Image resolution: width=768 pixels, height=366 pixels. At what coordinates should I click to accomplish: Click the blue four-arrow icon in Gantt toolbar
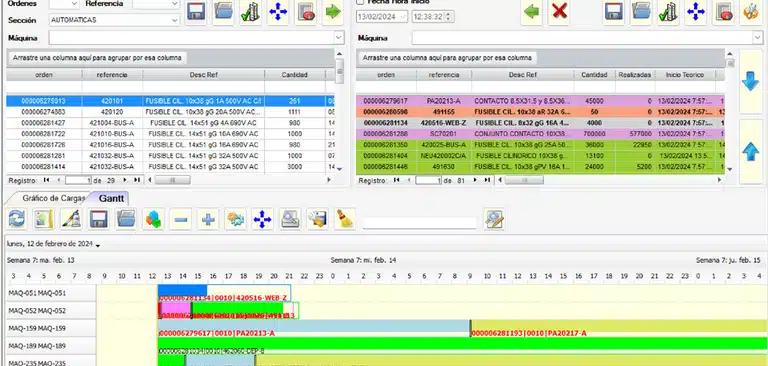(x=263, y=219)
